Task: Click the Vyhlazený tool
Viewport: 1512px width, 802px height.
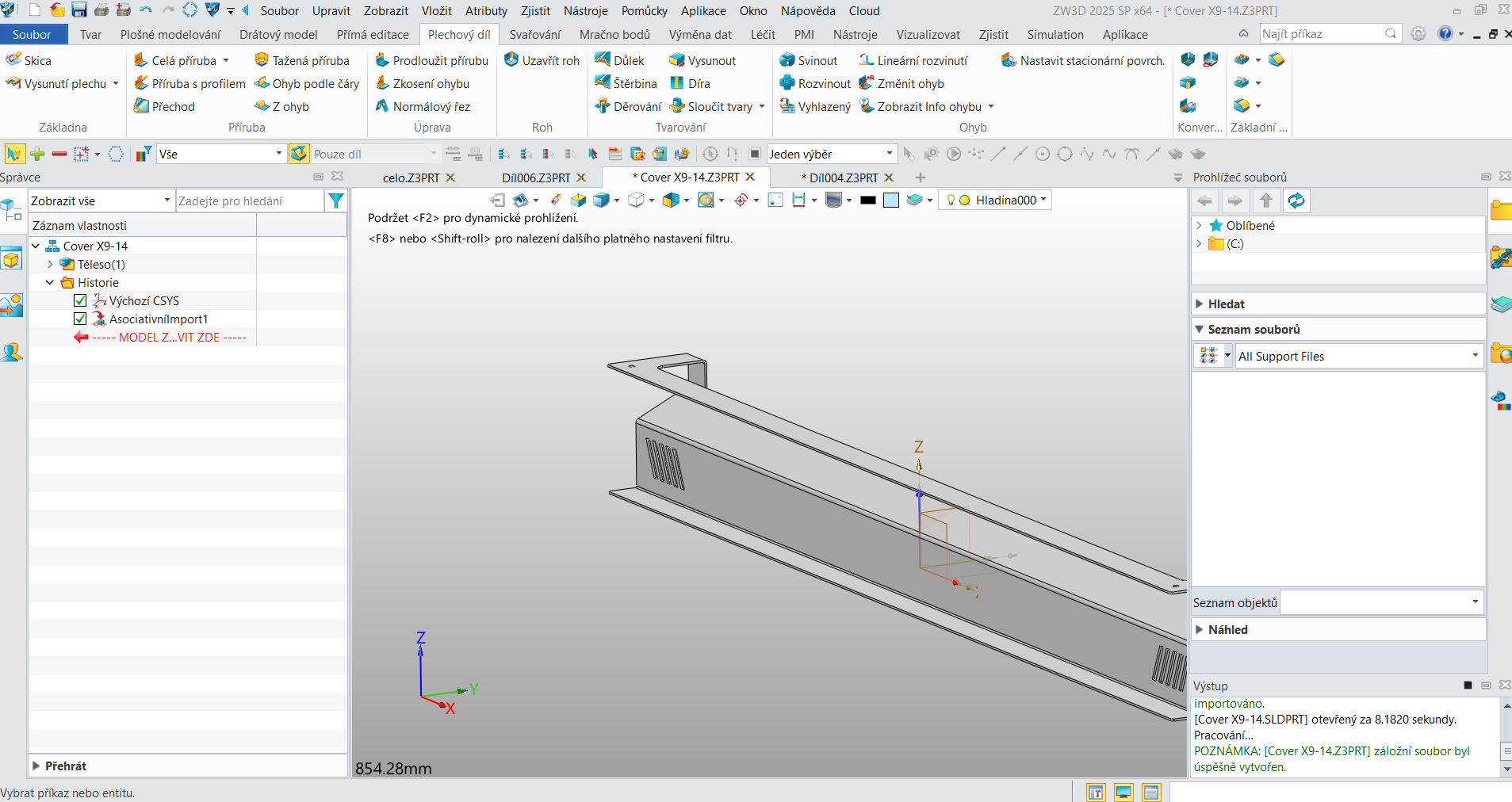Action: pyautogui.click(x=815, y=106)
